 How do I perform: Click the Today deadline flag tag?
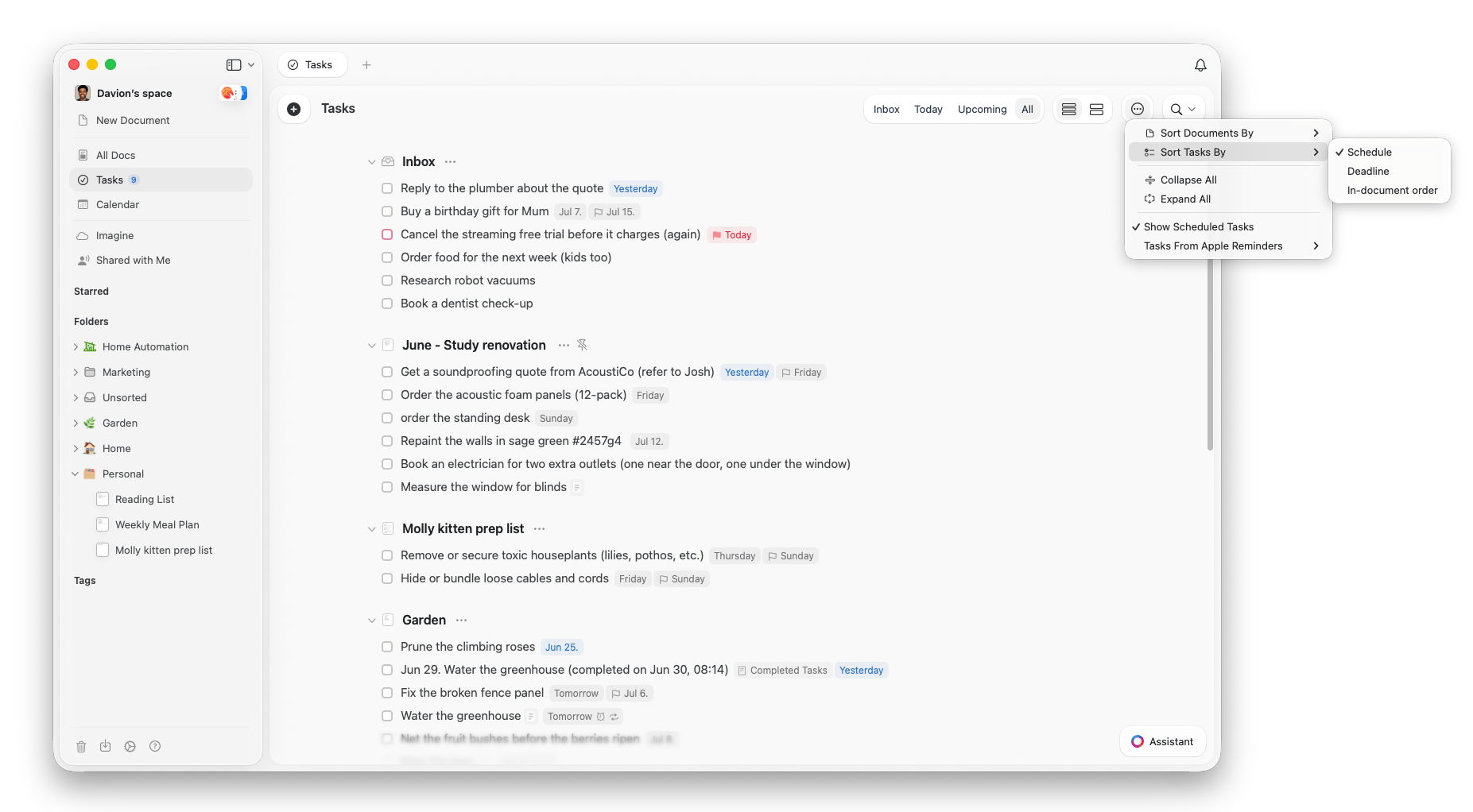click(x=732, y=235)
